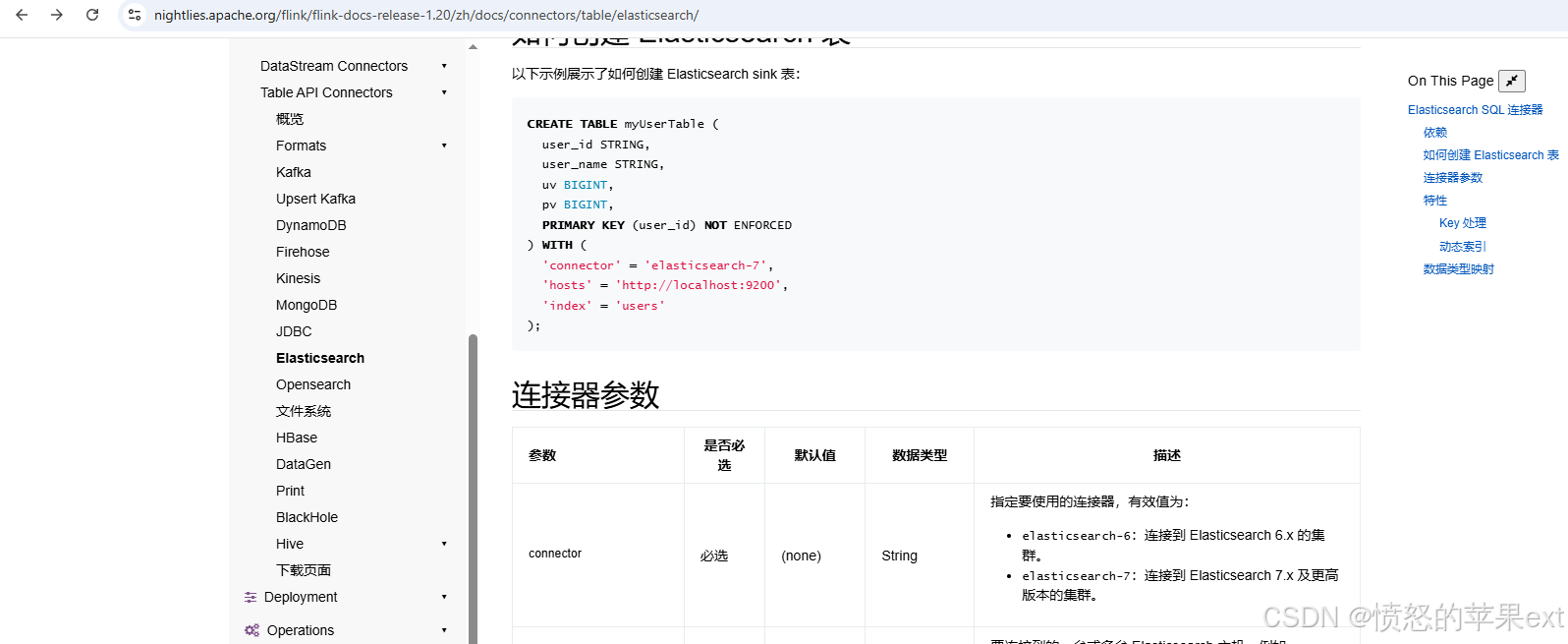Expand the Deployment section arrow

pos(444,597)
